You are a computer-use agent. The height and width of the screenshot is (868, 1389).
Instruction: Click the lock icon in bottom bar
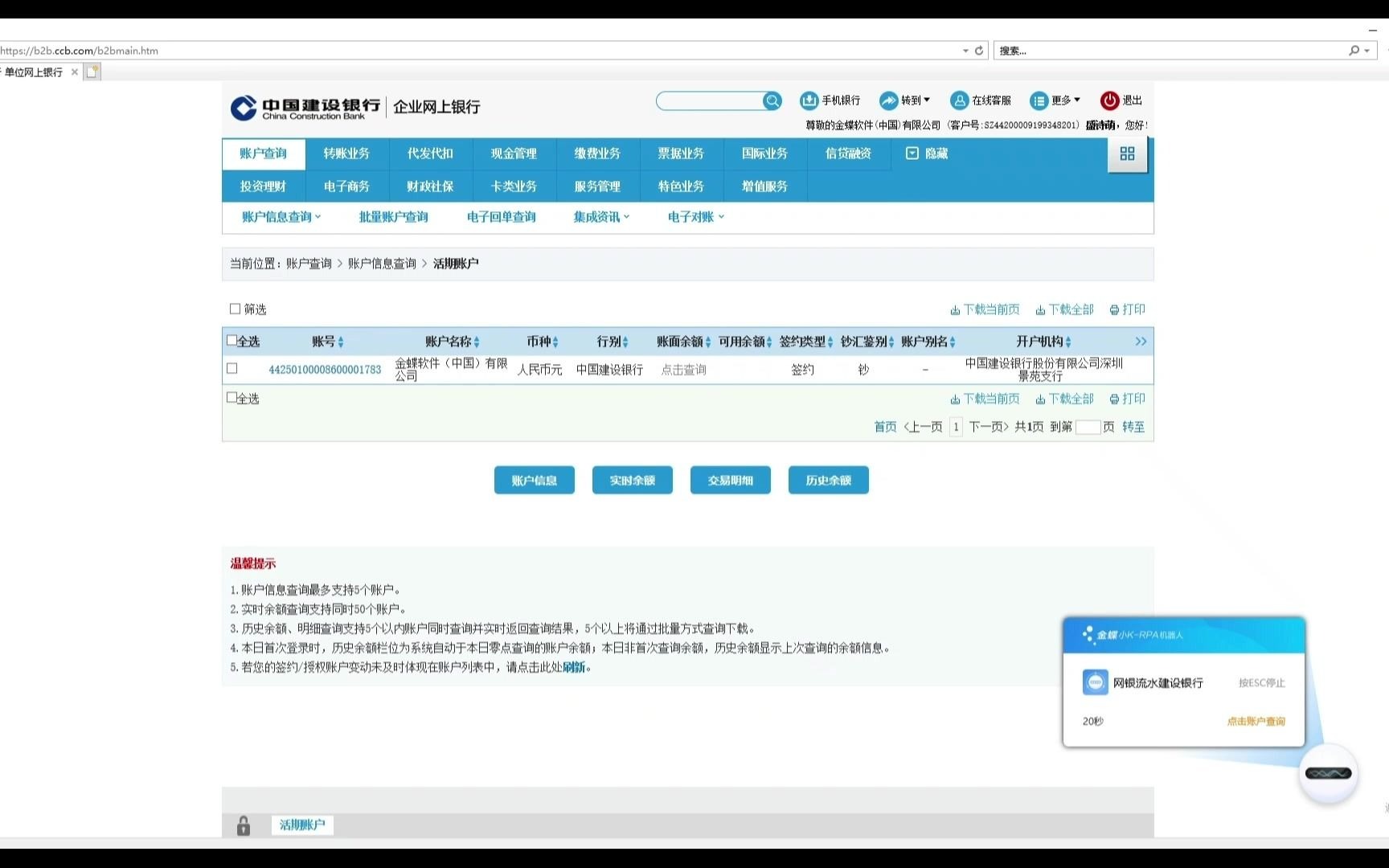point(244,825)
